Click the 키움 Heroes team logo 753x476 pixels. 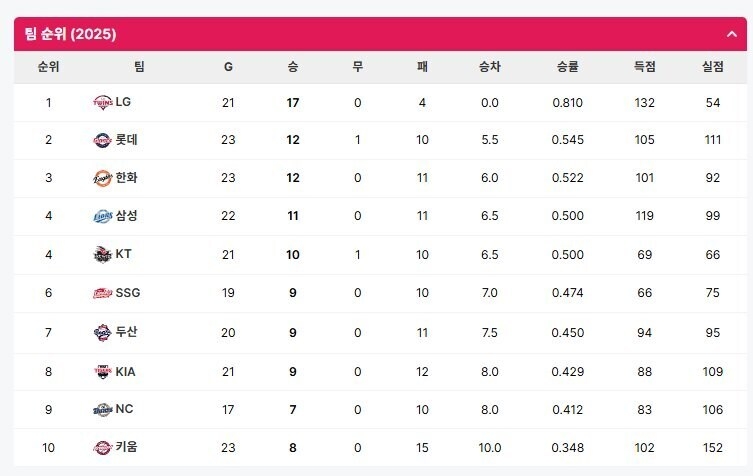coord(102,447)
